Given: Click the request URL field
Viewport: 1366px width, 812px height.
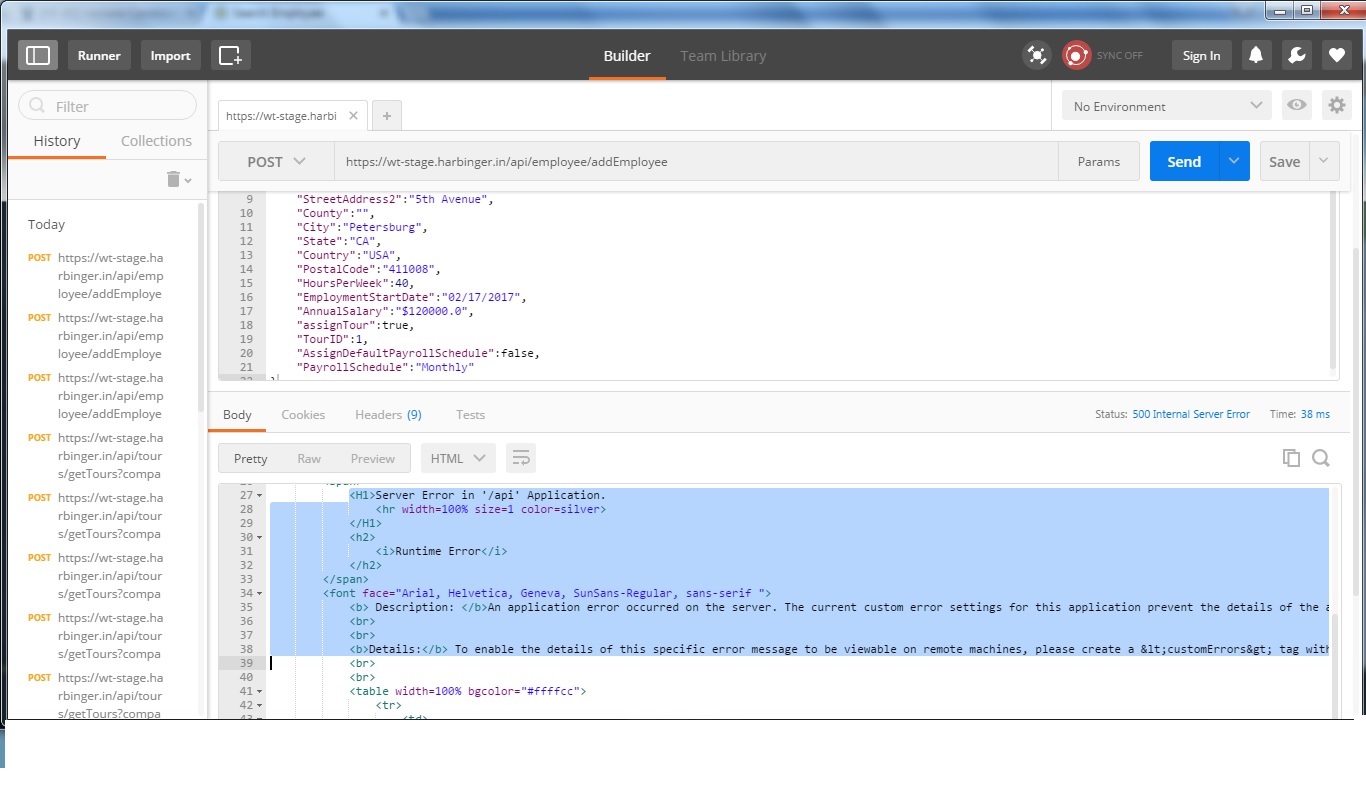Looking at the screenshot, I should [696, 161].
